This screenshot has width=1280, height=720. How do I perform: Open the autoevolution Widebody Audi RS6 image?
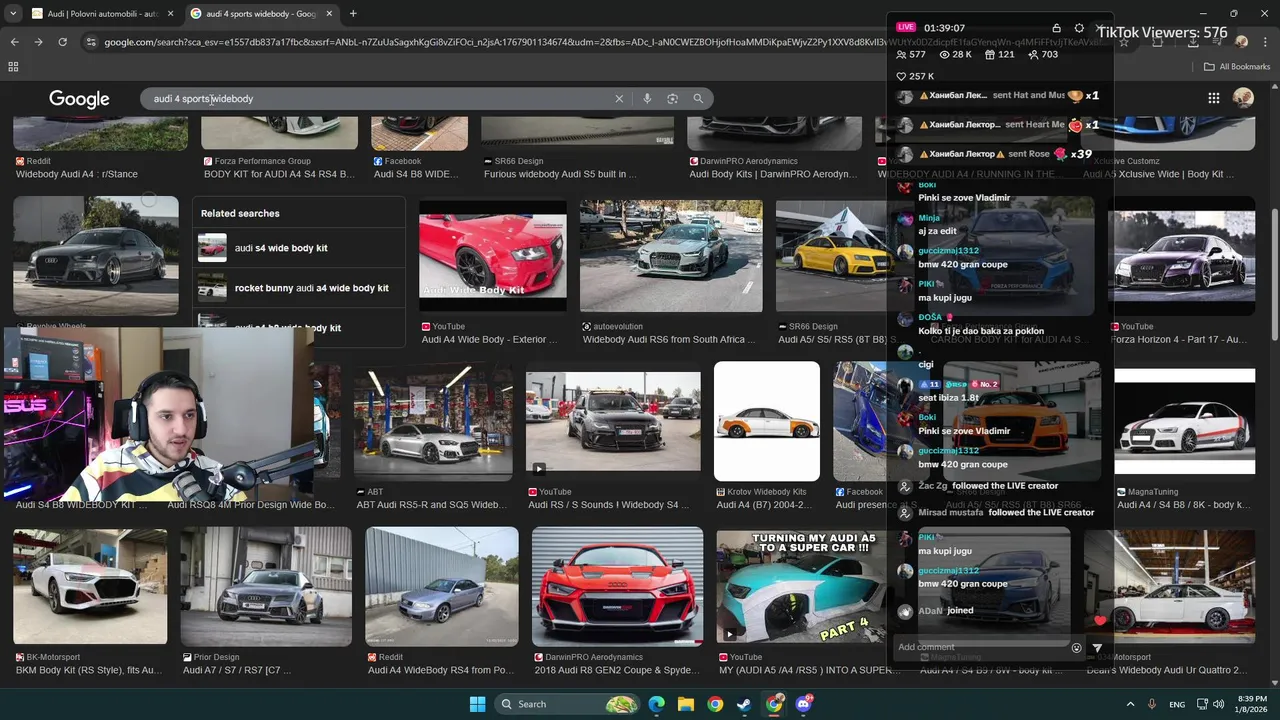tap(671, 256)
